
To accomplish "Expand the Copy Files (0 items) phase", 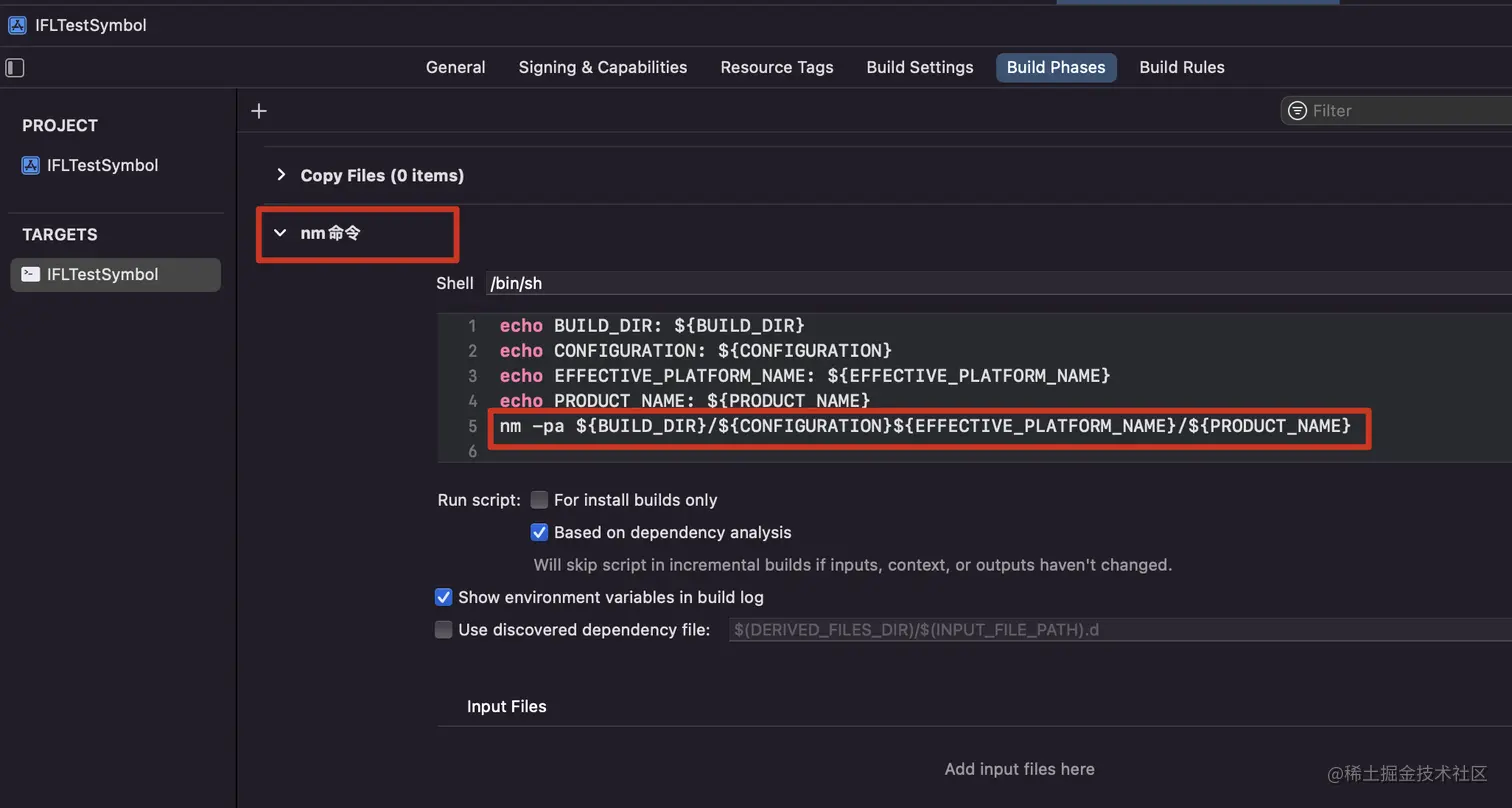I will pyautogui.click(x=280, y=175).
